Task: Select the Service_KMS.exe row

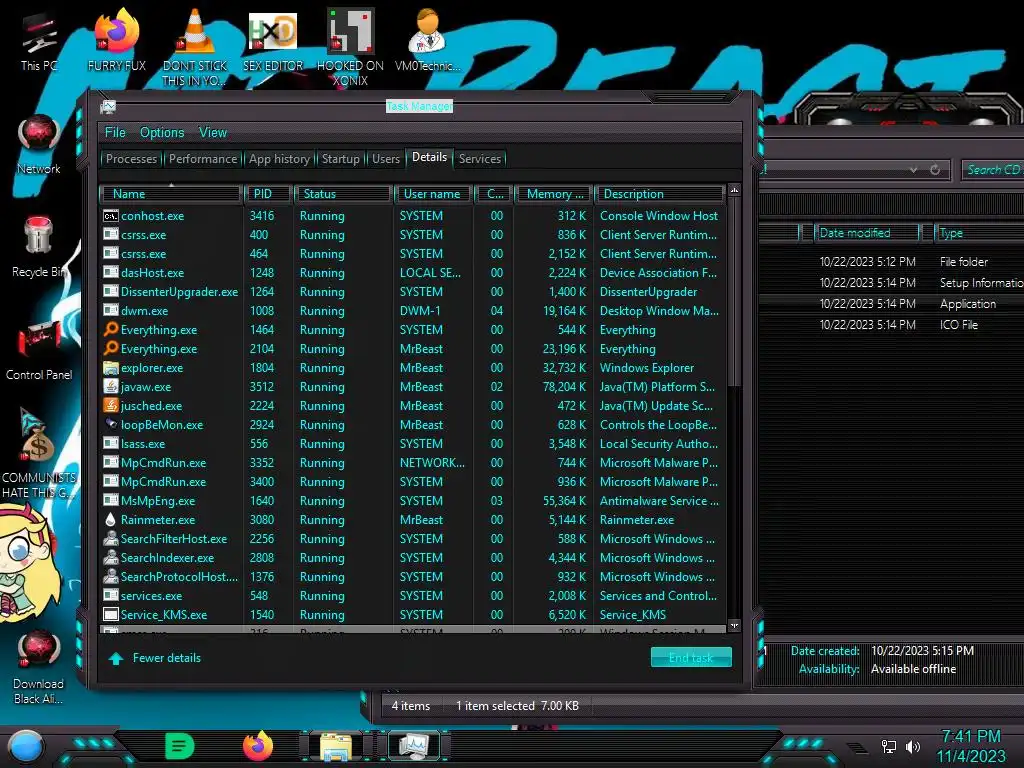Action: click(x=413, y=615)
